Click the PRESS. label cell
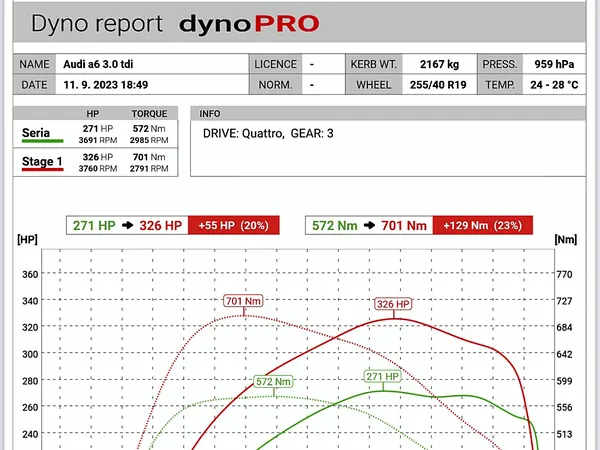 pos(500,64)
